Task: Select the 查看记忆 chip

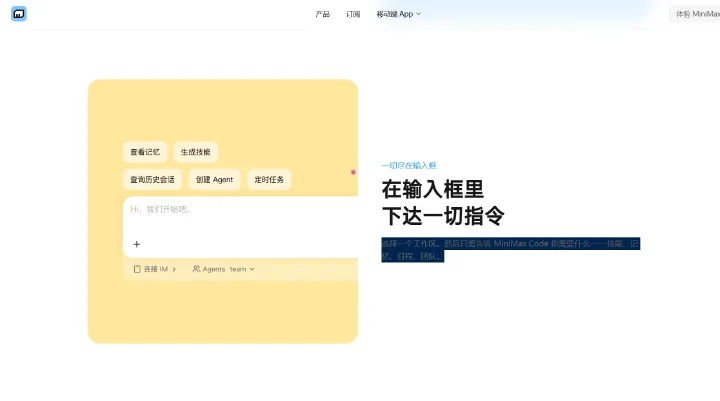Action: [x=145, y=152]
